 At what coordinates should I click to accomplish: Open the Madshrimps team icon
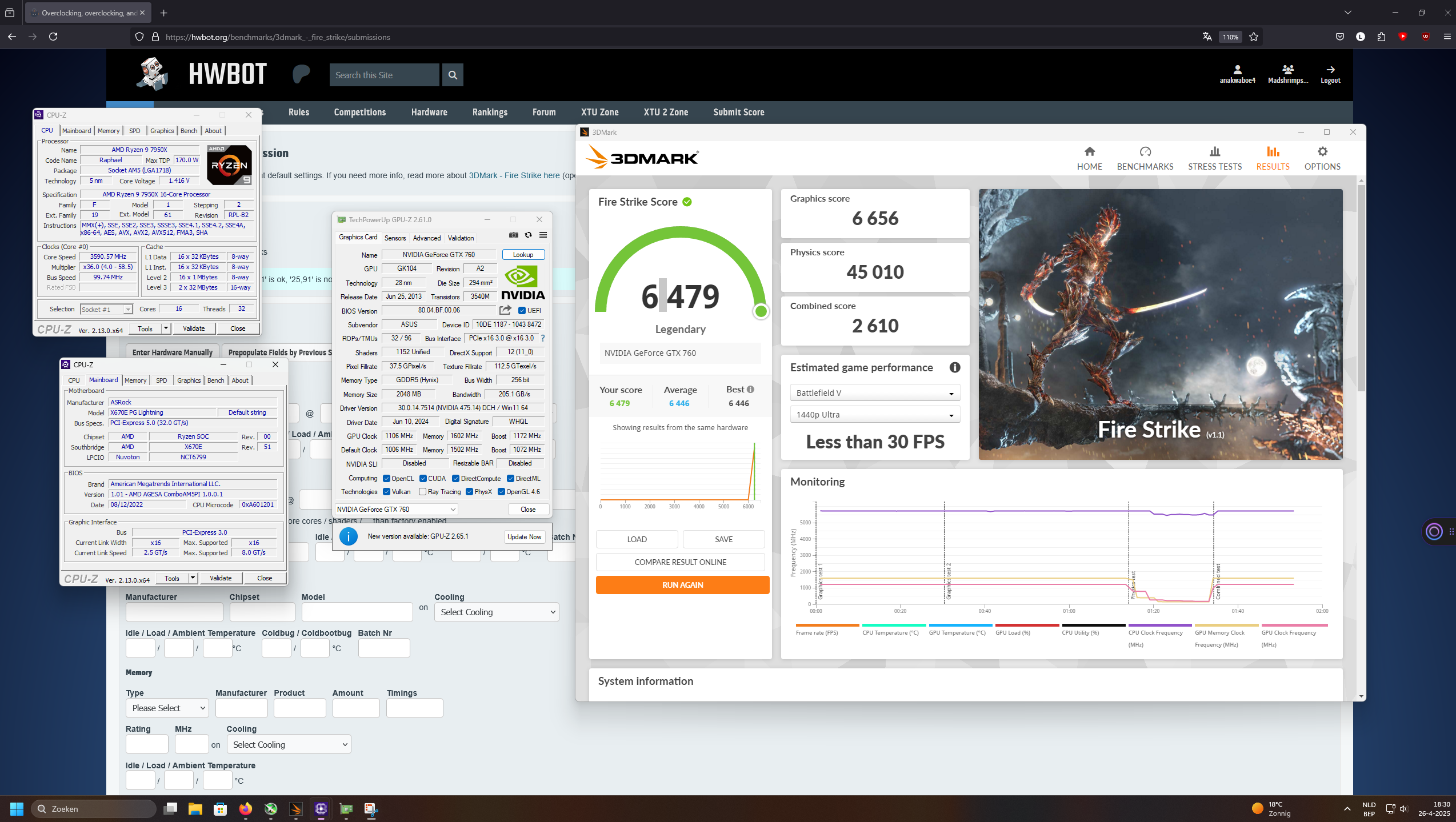click(1287, 70)
